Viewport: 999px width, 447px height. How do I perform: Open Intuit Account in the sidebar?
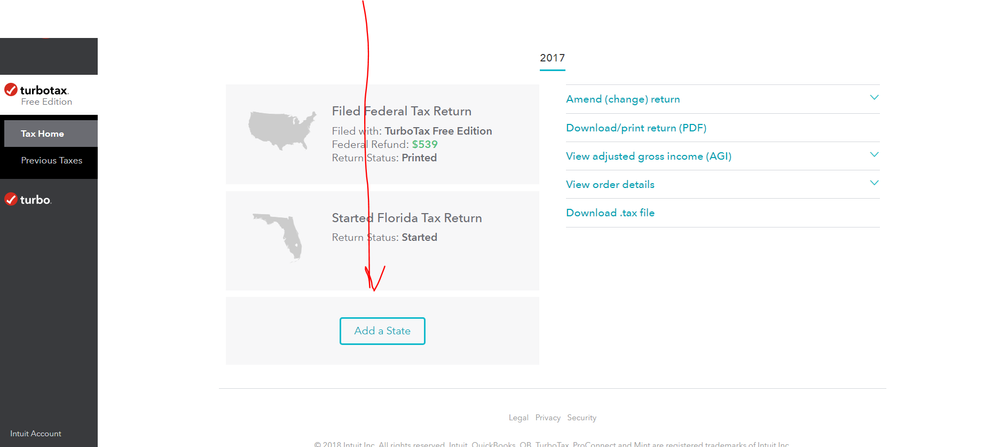click(x=36, y=433)
